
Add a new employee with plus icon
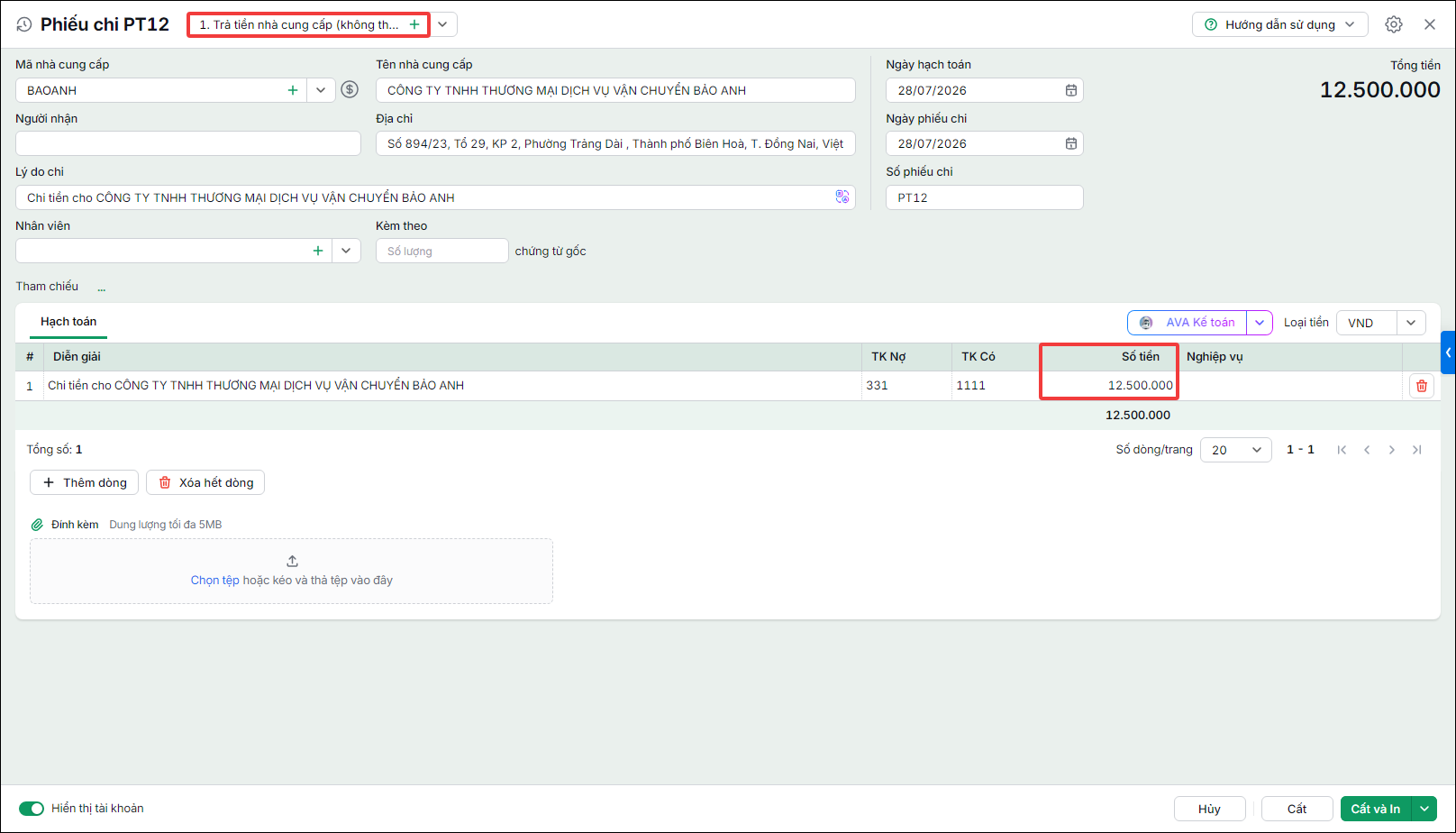point(318,251)
